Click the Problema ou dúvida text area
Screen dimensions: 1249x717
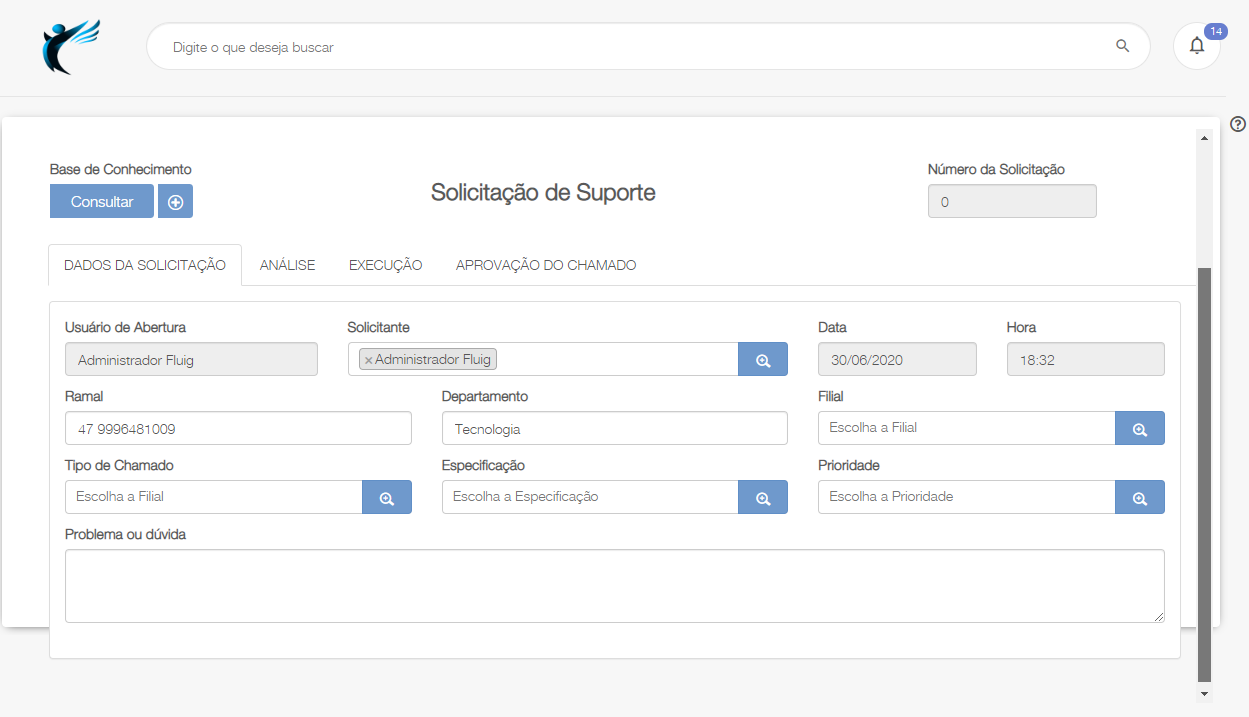point(614,586)
